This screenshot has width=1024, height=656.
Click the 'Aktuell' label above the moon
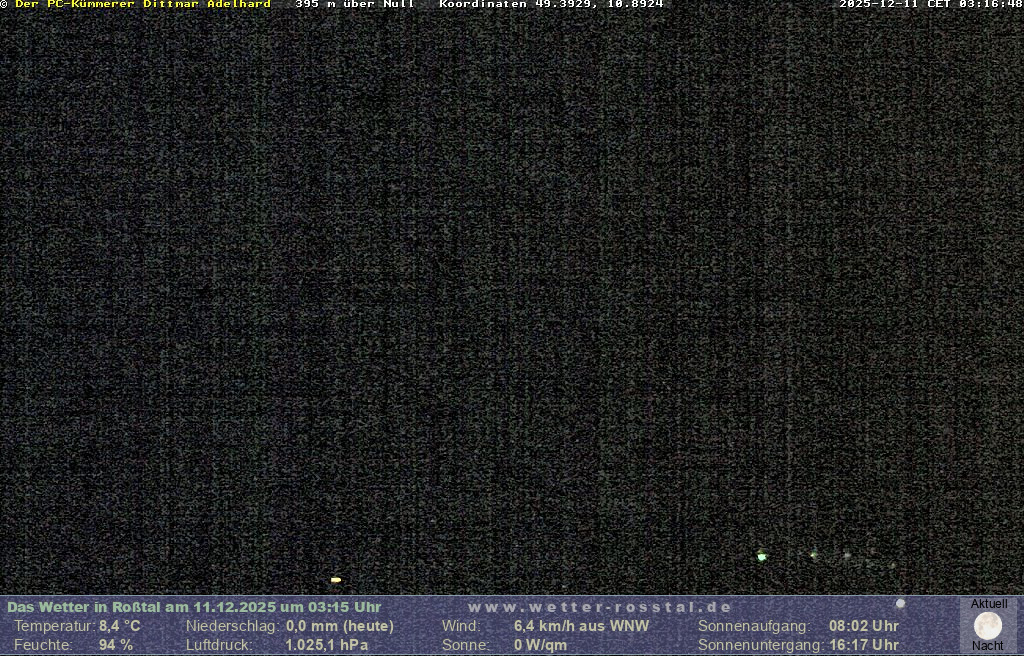click(x=989, y=604)
